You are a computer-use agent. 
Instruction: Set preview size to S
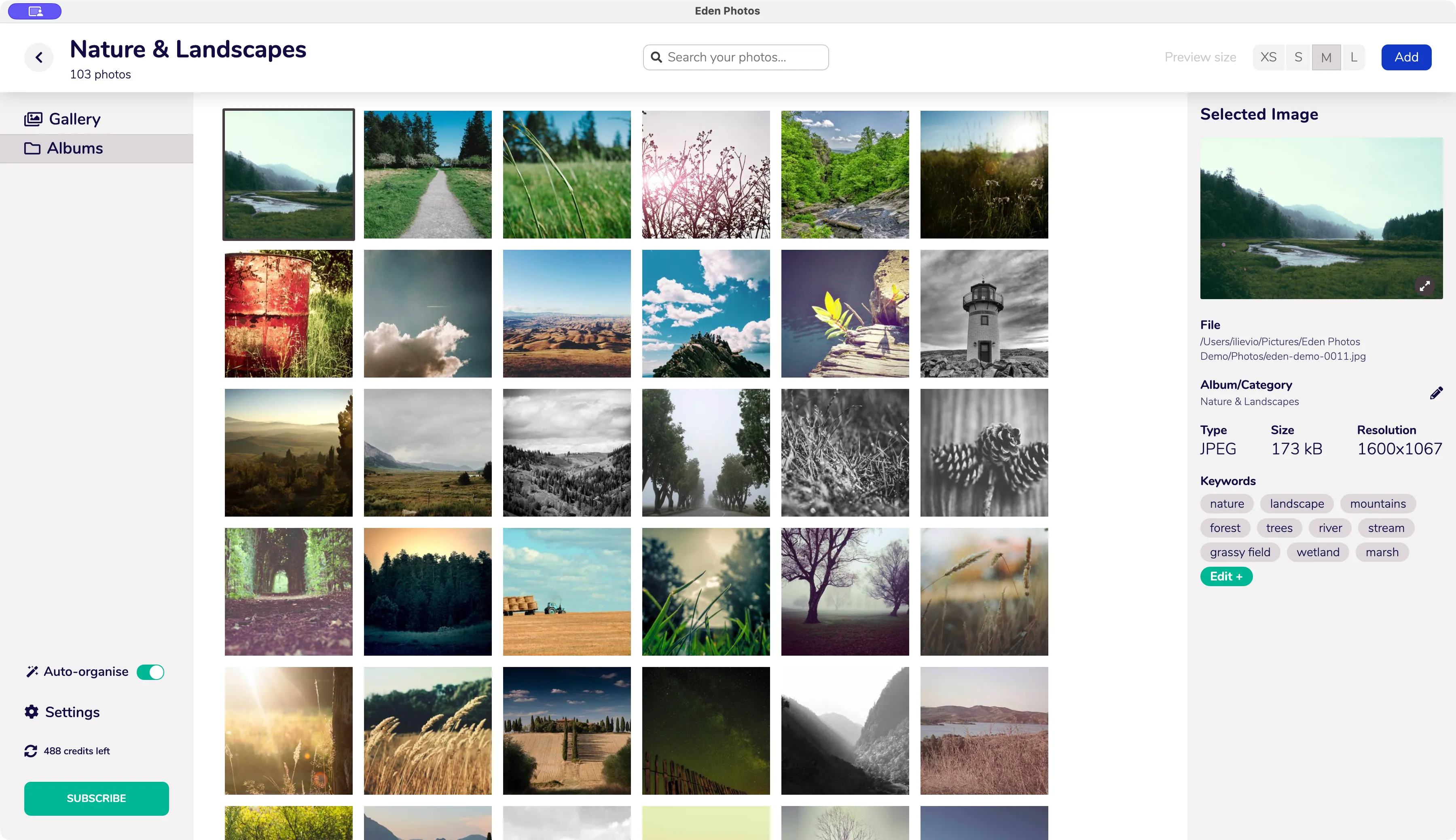(x=1298, y=57)
